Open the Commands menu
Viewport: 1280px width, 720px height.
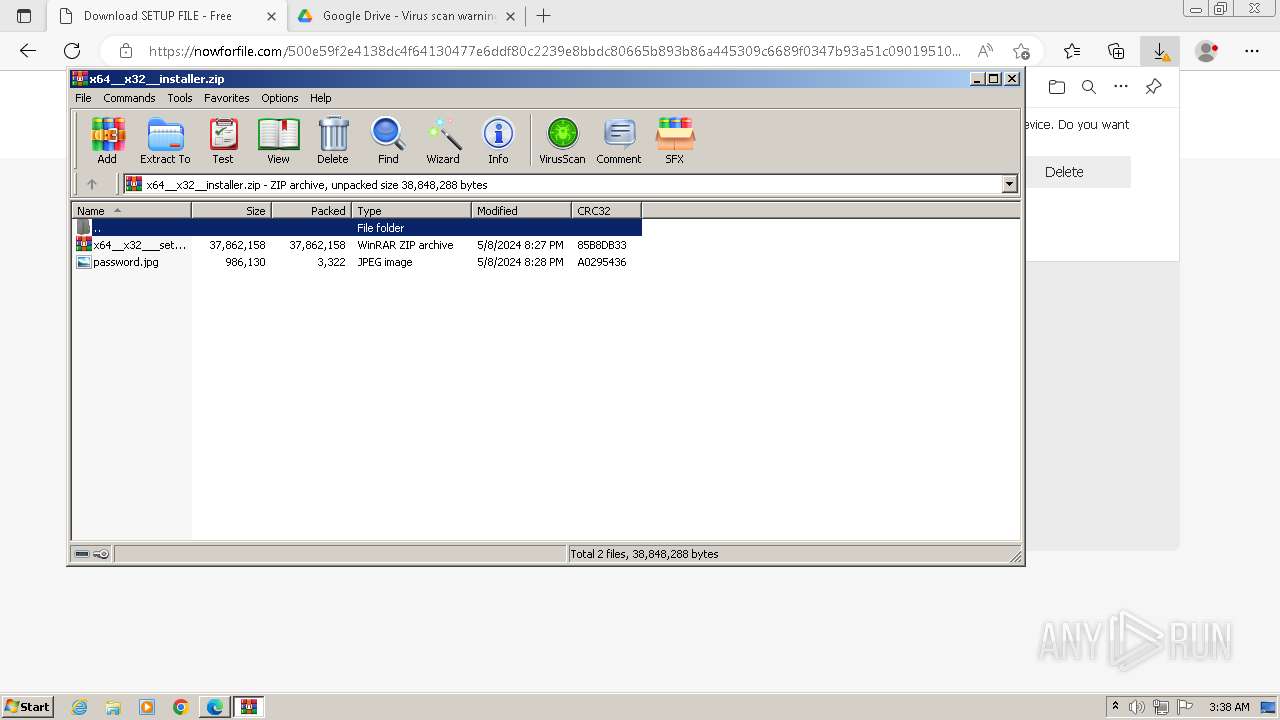point(129,98)
